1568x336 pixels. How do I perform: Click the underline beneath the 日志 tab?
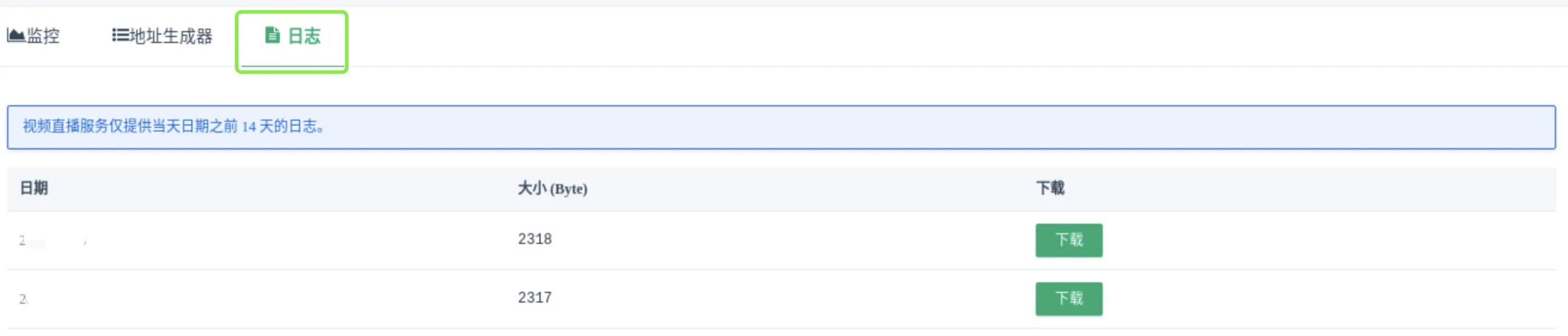(x=293, y=66)
